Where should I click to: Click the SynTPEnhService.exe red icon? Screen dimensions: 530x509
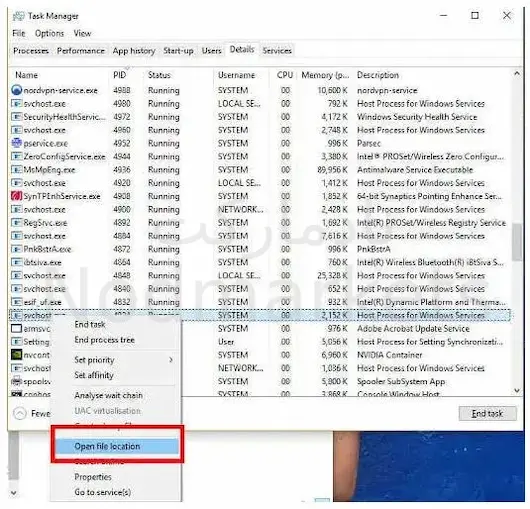tap(17, 196)
